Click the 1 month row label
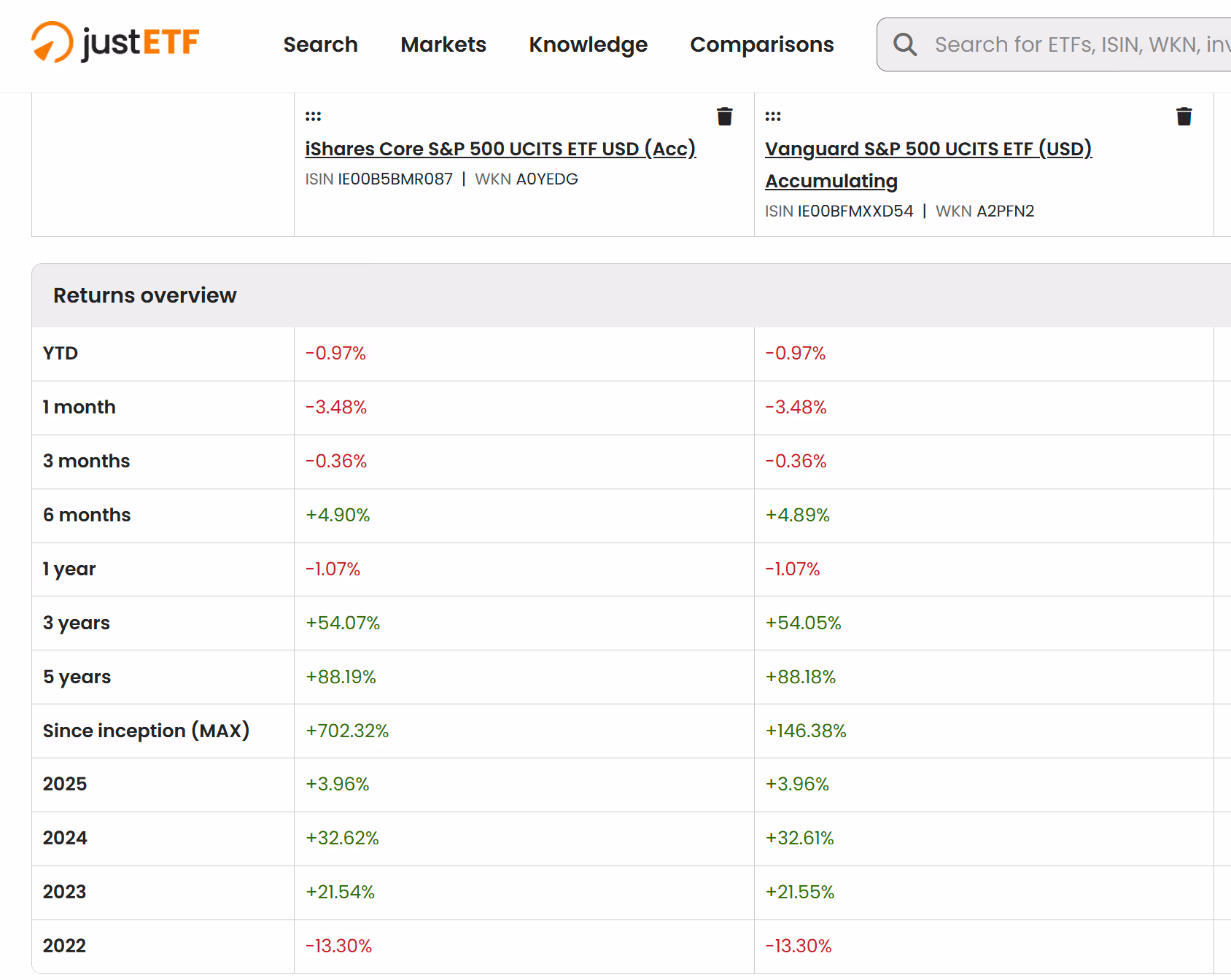Image resolution: width=1231 pixels, height=980 pixels. pyautogui.click(x=79, y=408)
